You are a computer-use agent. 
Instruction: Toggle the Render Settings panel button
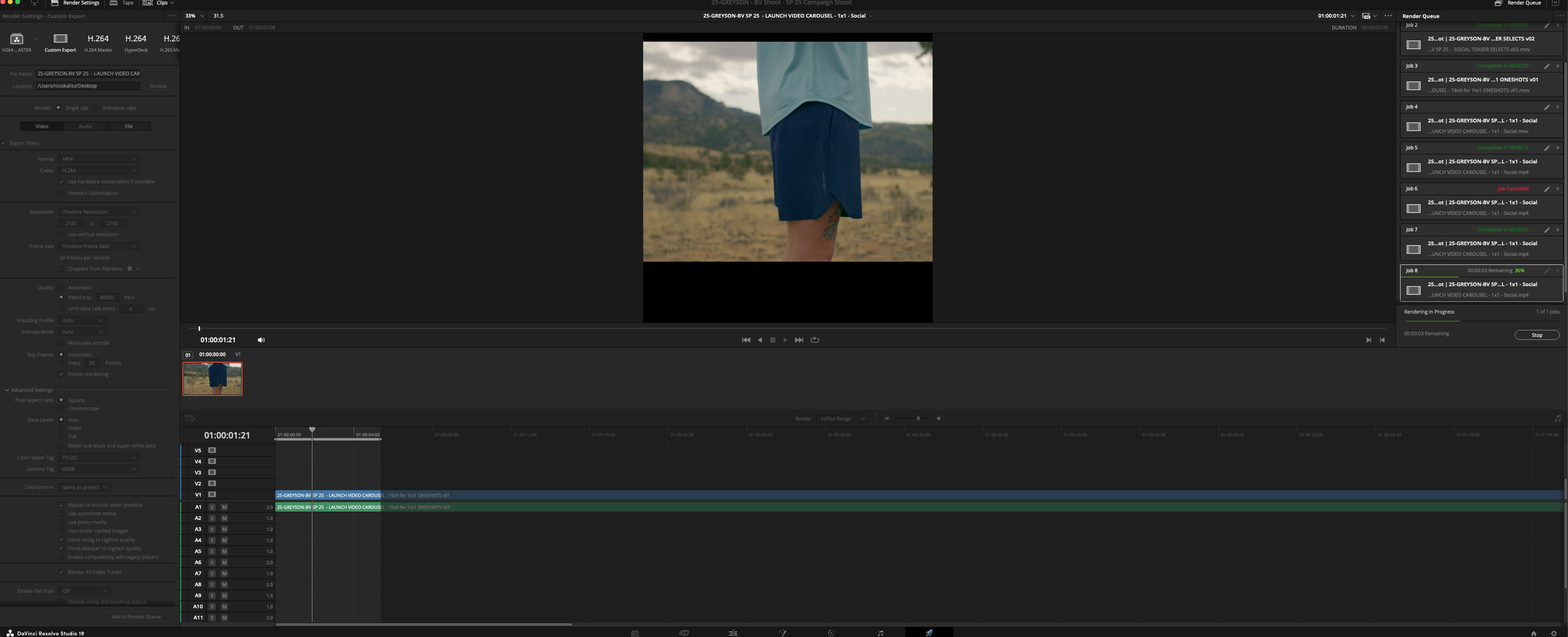(75, 3)
